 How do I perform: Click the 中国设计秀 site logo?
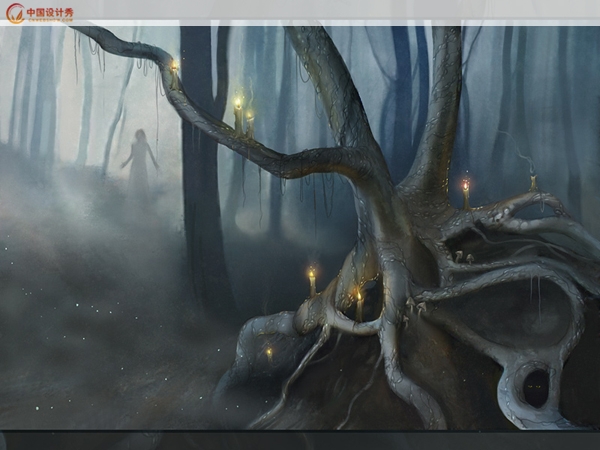pyautogui.click(x=40, y=13)
